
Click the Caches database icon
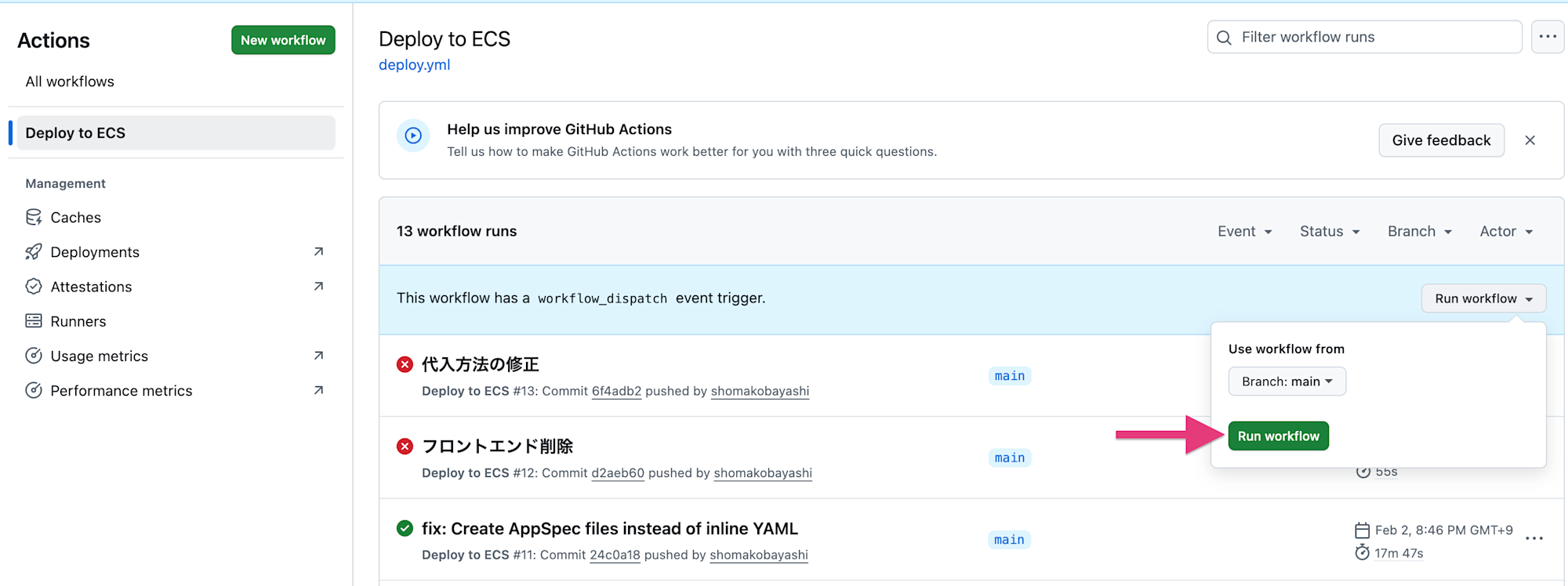pos(34,217)
